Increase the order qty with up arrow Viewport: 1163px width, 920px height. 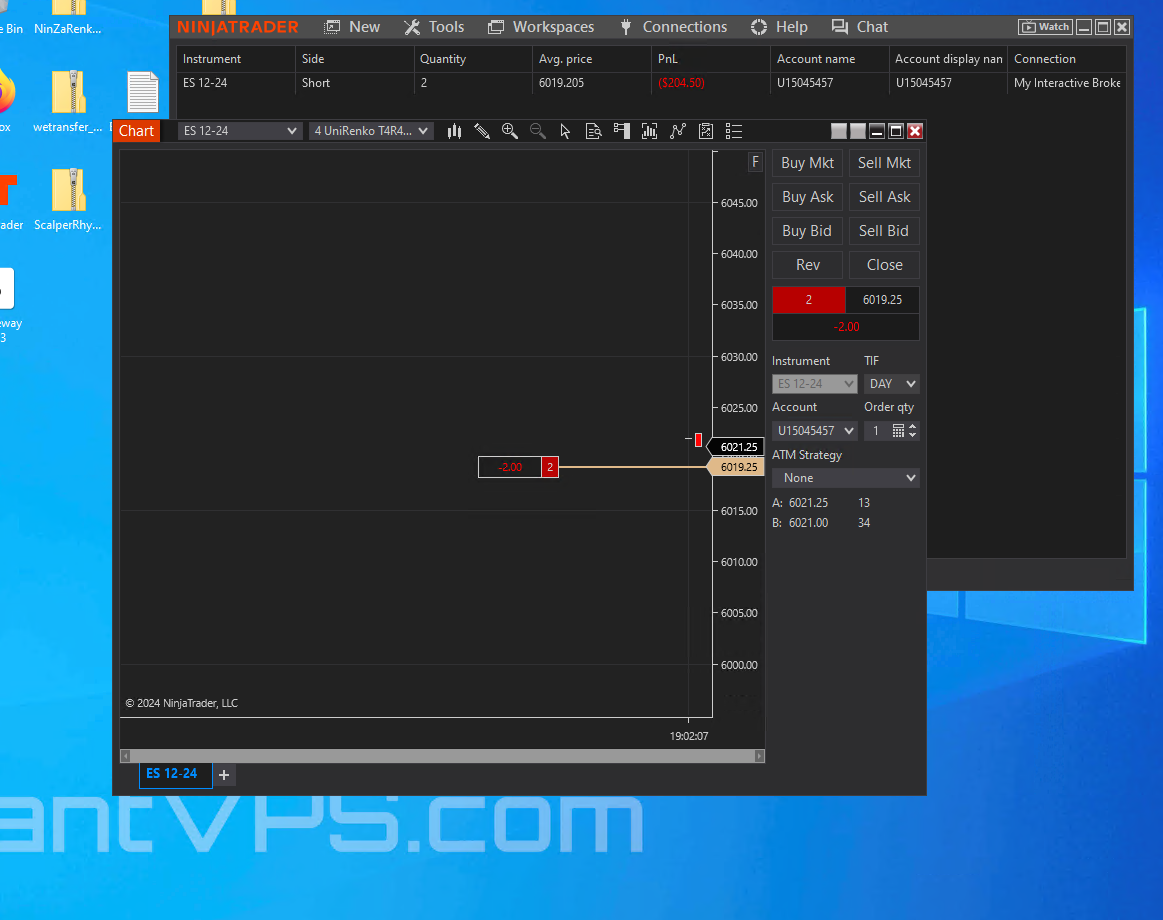(x=912, y=427)
